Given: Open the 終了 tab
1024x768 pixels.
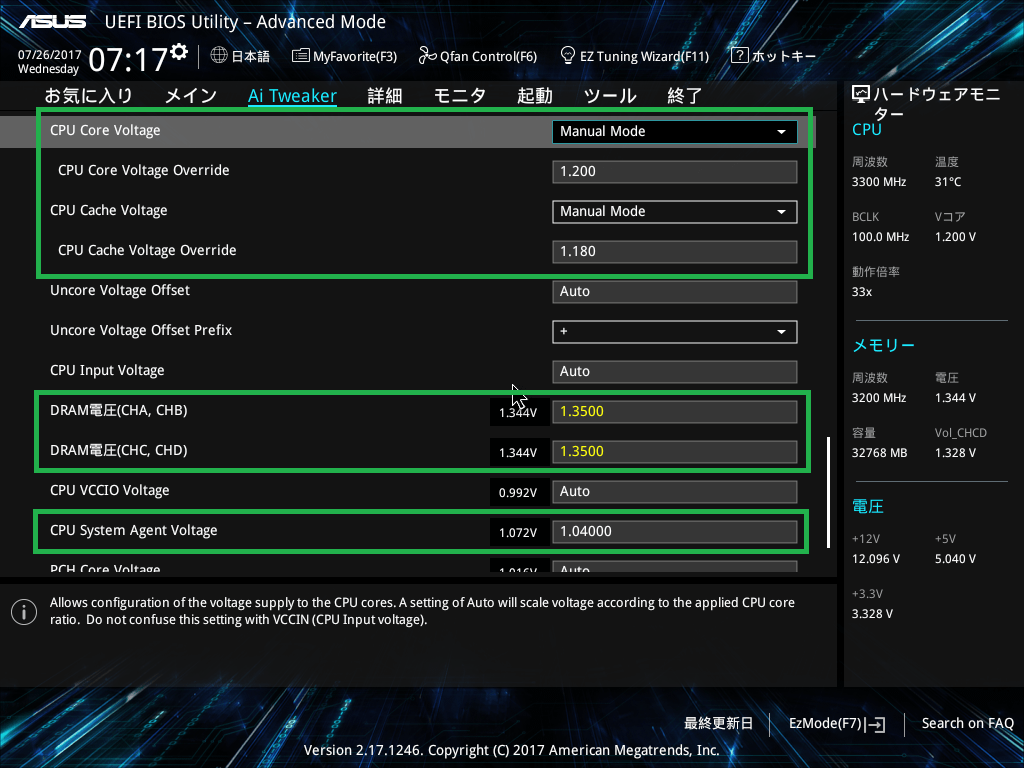Looking at the screenshot, I should [x=684, y=96].
